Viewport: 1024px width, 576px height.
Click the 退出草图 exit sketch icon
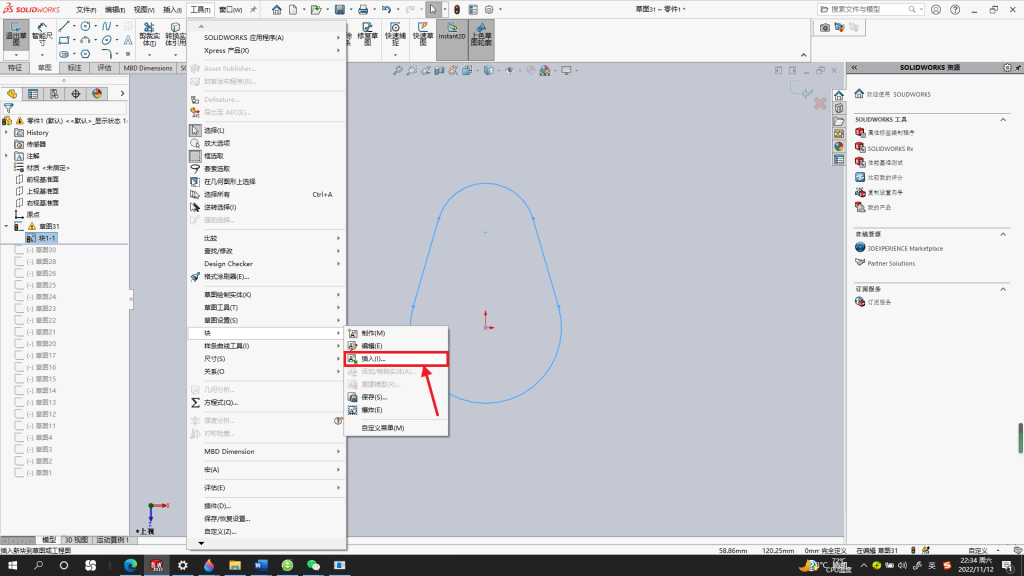point(15,35)
